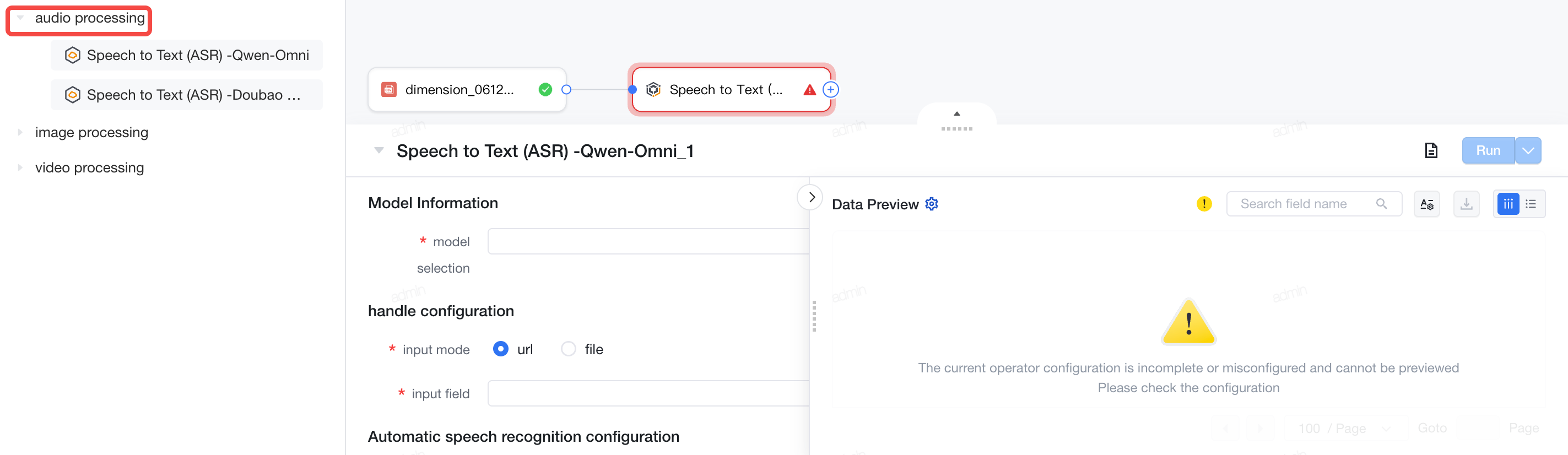Screen dimensions: 1568x455
Task: Select the dimension_0612 node on canvas
Action: (467, 89)
